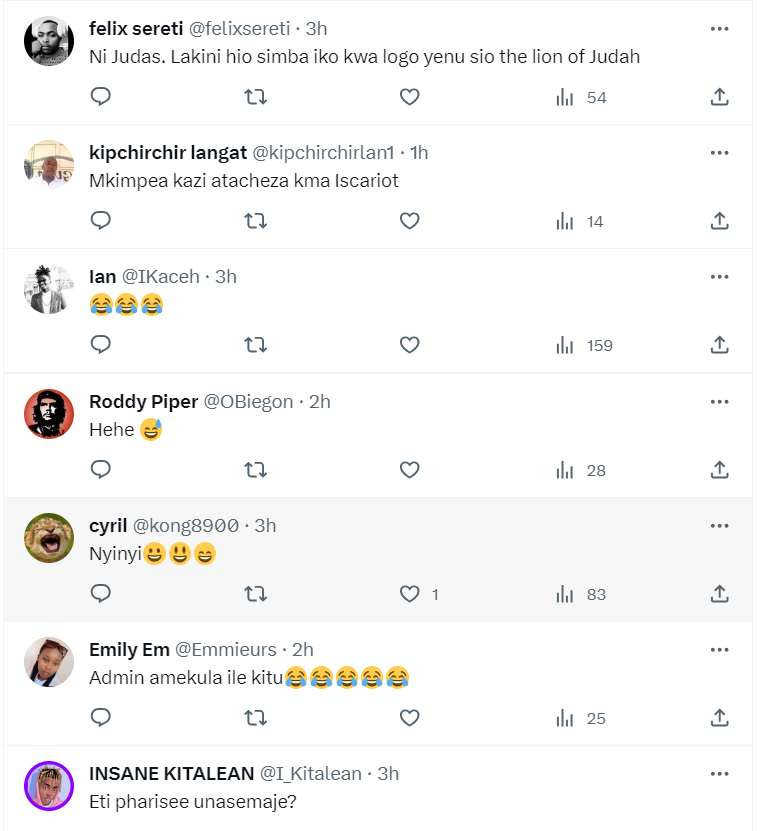
Task: Retweet kipchirchir langat's tweet
Action: tap(255, 221)
